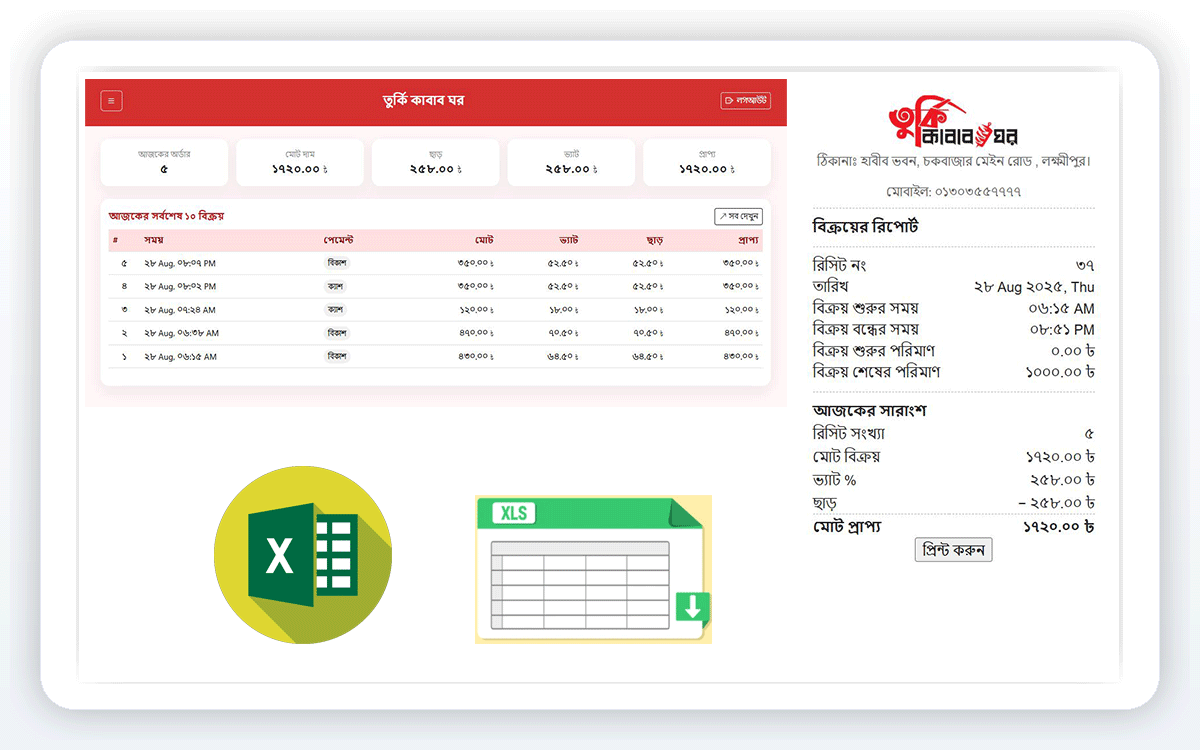This screenshot has width=1200, height=750.
Task: Select the ভ্যাট summary card
Action: (571, 162)
